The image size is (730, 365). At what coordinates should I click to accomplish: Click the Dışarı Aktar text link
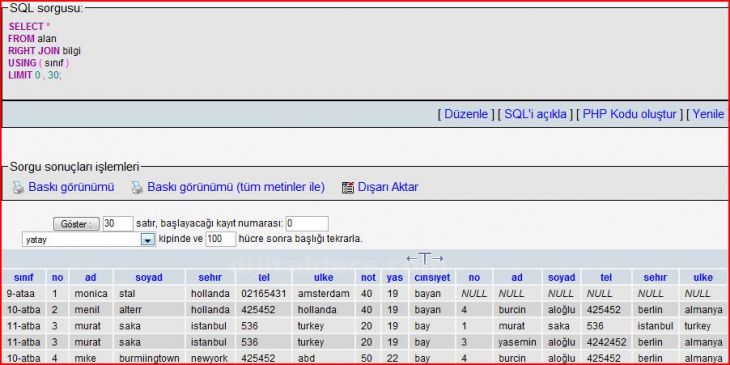pos(388,187)
